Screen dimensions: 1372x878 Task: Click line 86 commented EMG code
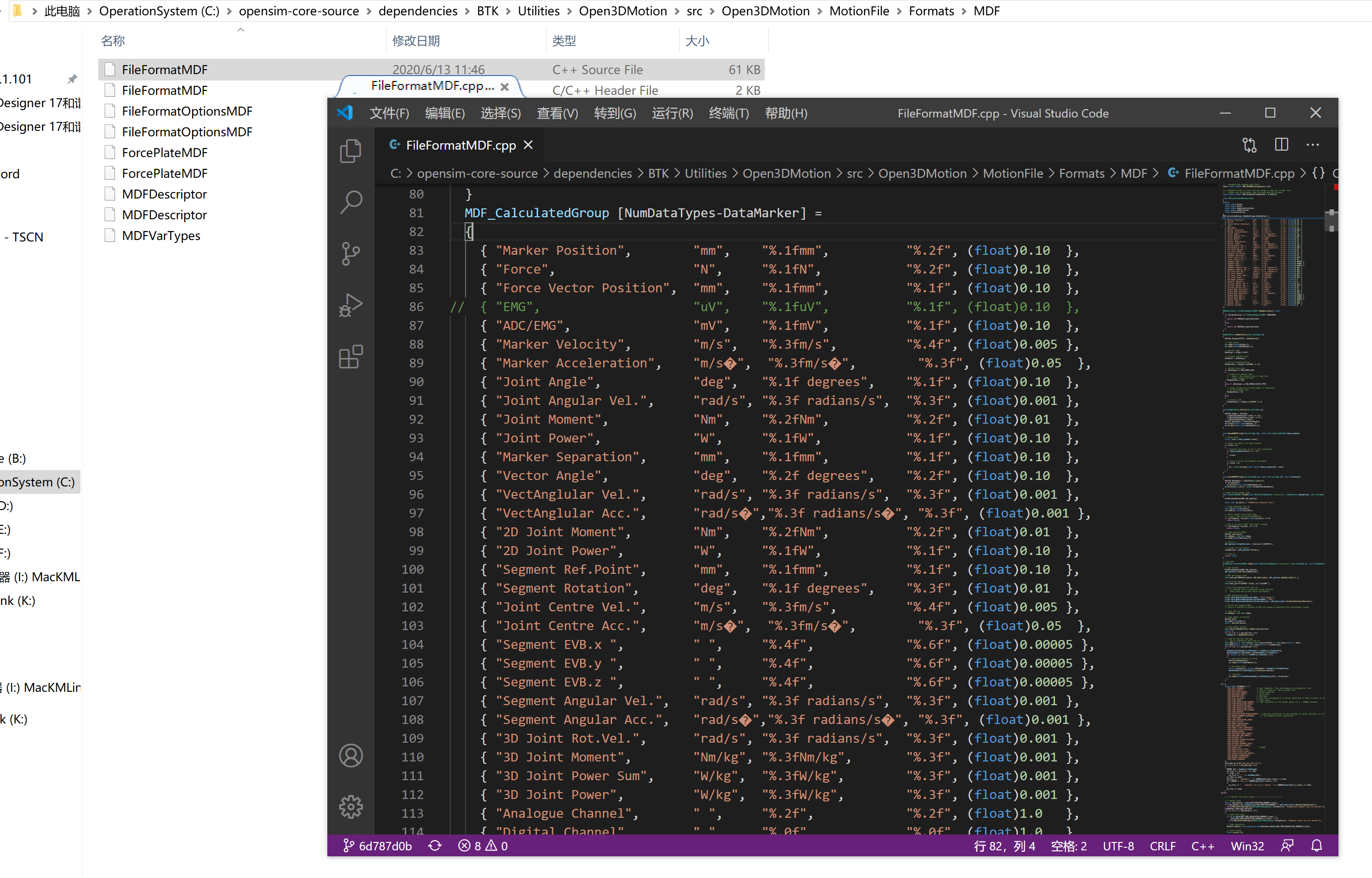click(764, 307)
